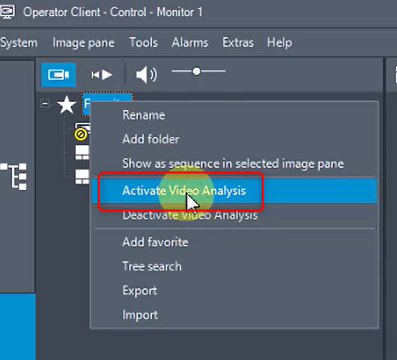Viewport: 397px width, 360px height.
Task: Choose Add favorite option
Action: click(235, 242)
